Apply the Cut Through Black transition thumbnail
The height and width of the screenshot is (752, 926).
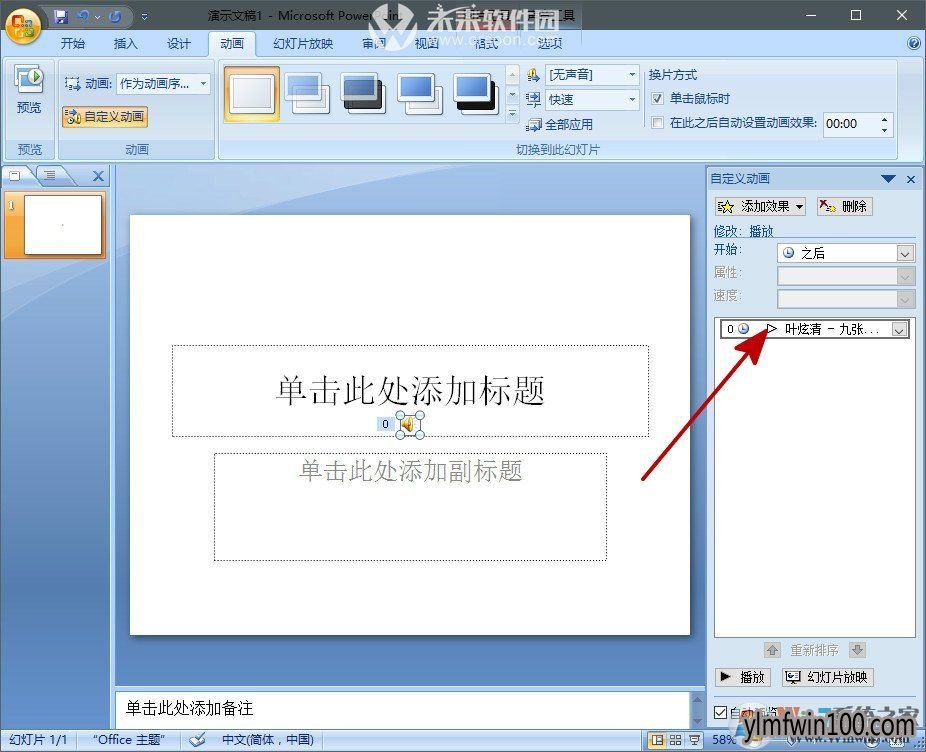click(x=475, y=93)
